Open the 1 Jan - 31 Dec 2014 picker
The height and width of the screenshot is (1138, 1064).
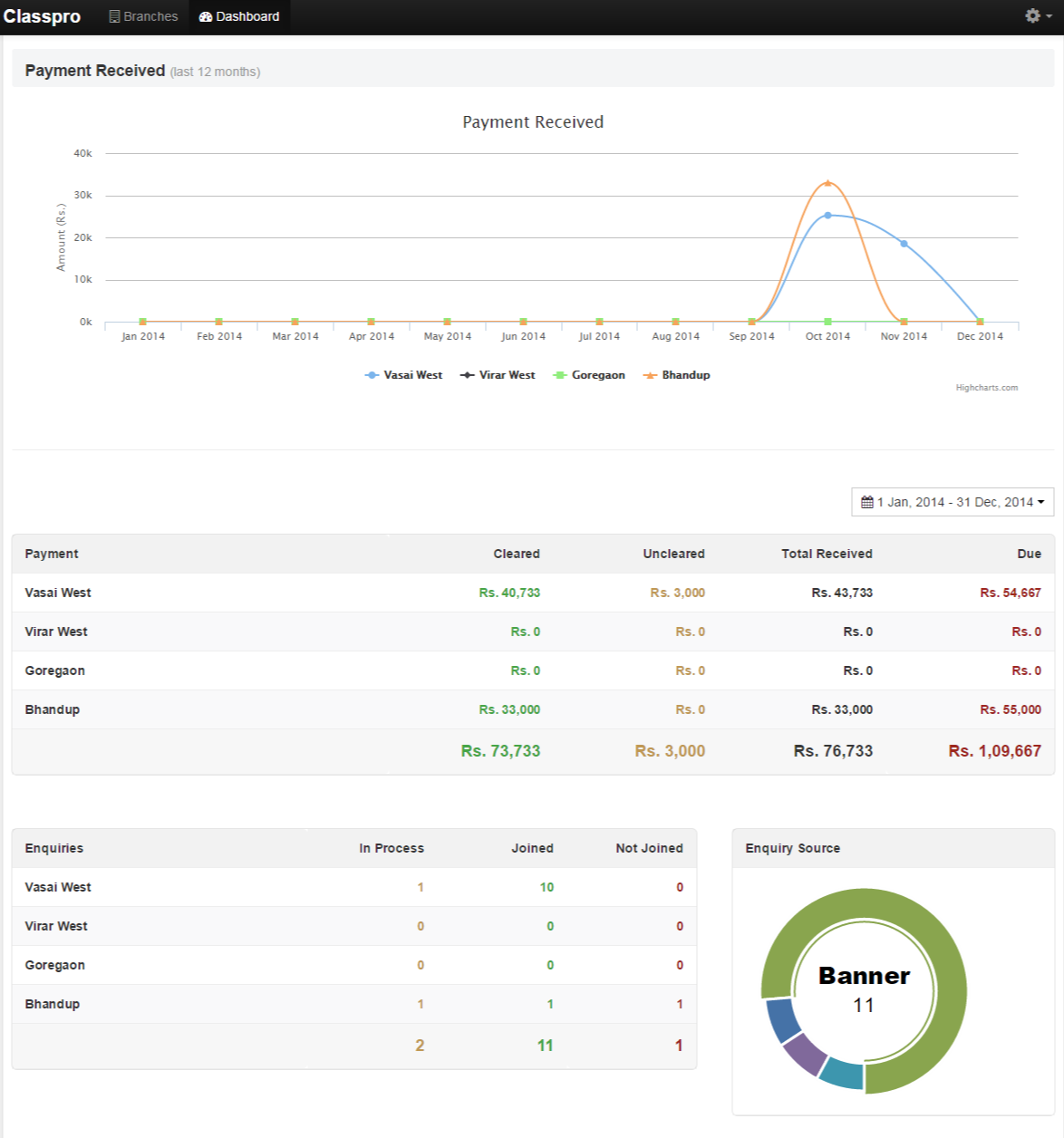(x=952, y=501)
